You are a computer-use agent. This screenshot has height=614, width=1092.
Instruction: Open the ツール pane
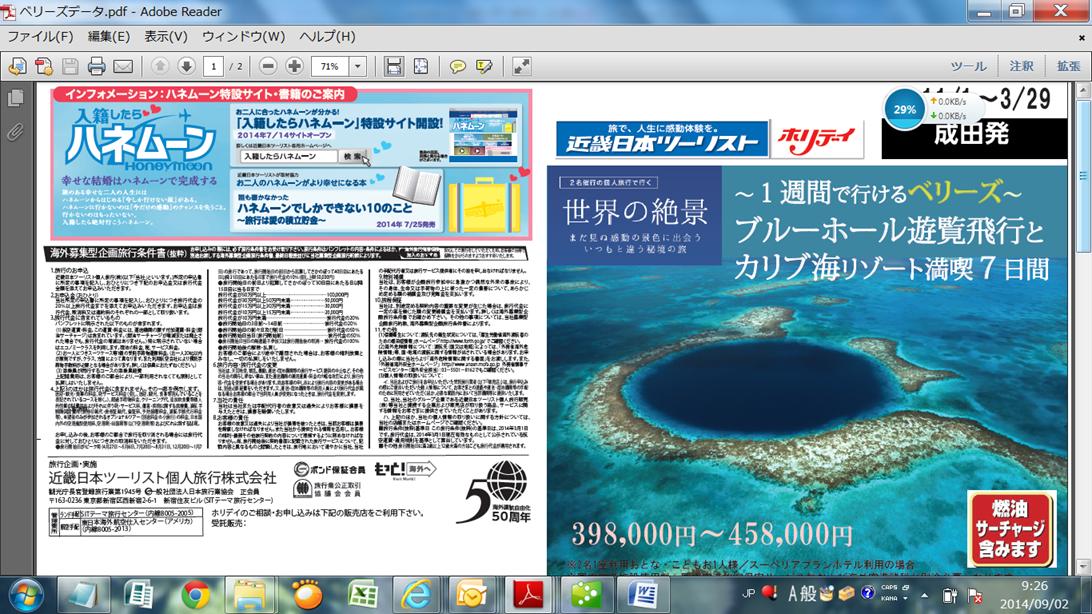tap(969, 66)
